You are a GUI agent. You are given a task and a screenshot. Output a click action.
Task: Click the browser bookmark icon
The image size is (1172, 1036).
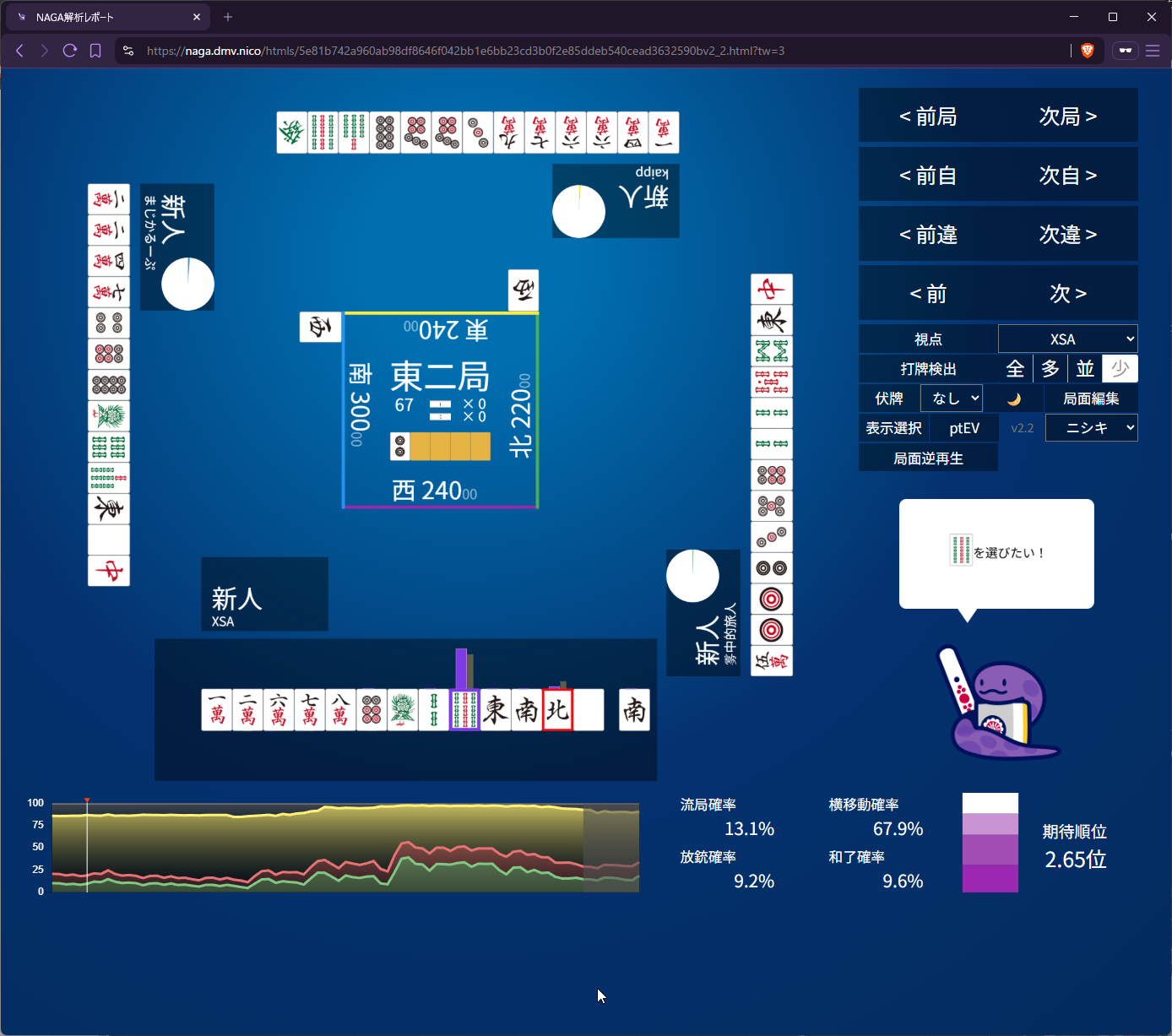(95, 51)
